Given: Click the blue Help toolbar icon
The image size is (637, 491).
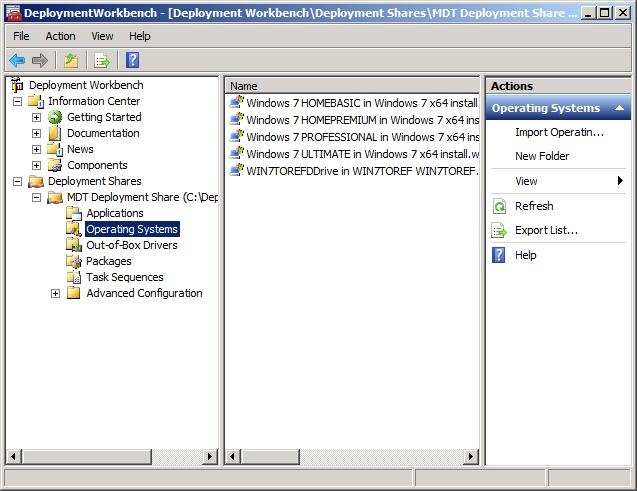Looking at the screenshot, I should [x=132, y=61].
